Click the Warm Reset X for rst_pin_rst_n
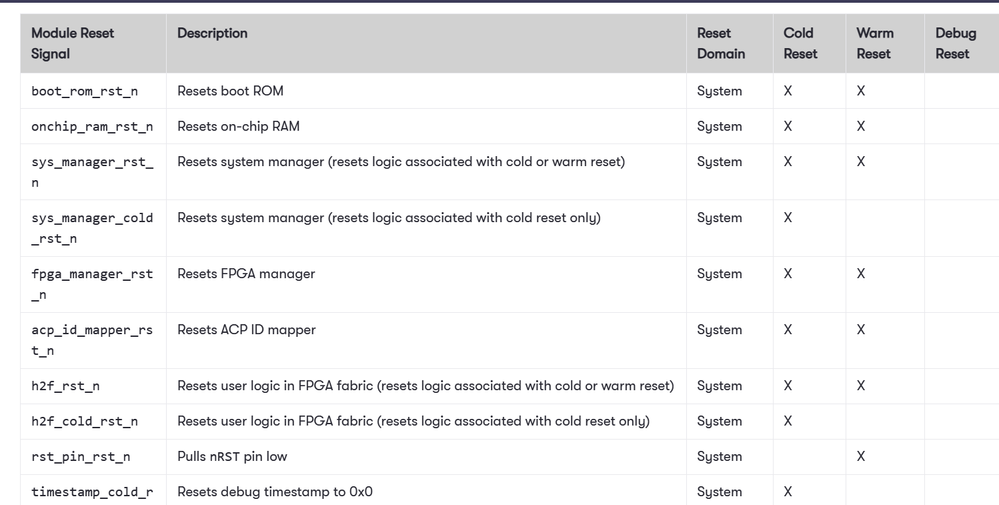Image resolution: width=999 pixels, height=505 pixels. (861, 457)
